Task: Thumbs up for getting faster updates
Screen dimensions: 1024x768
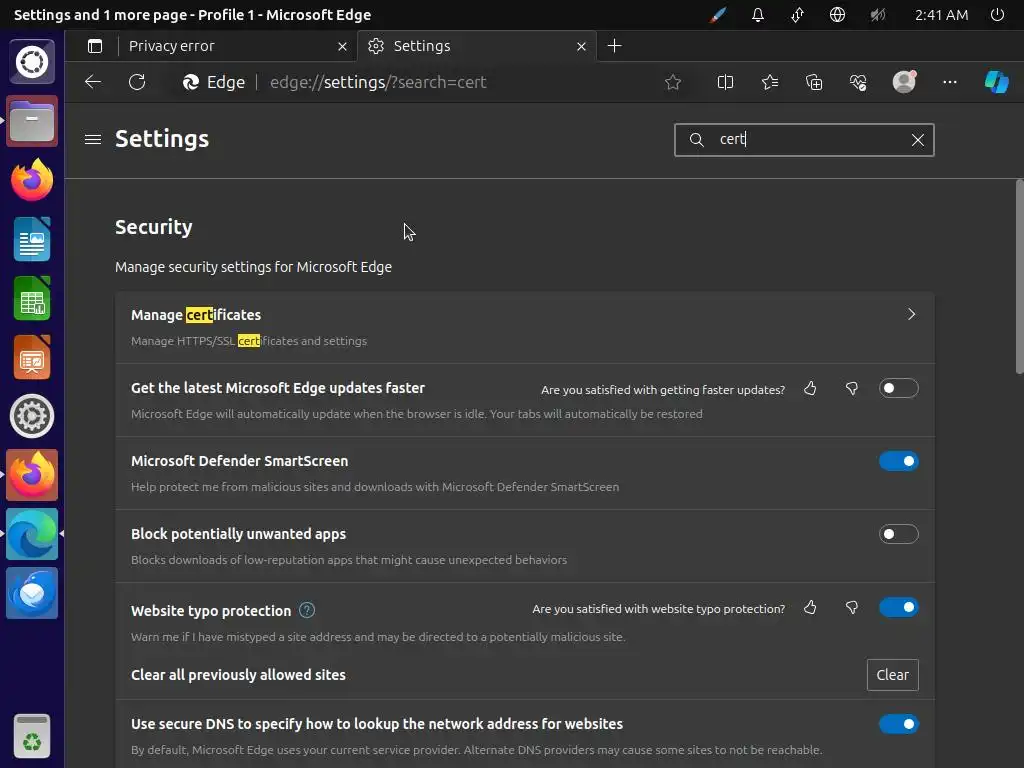Action: [x=810, y=388]
